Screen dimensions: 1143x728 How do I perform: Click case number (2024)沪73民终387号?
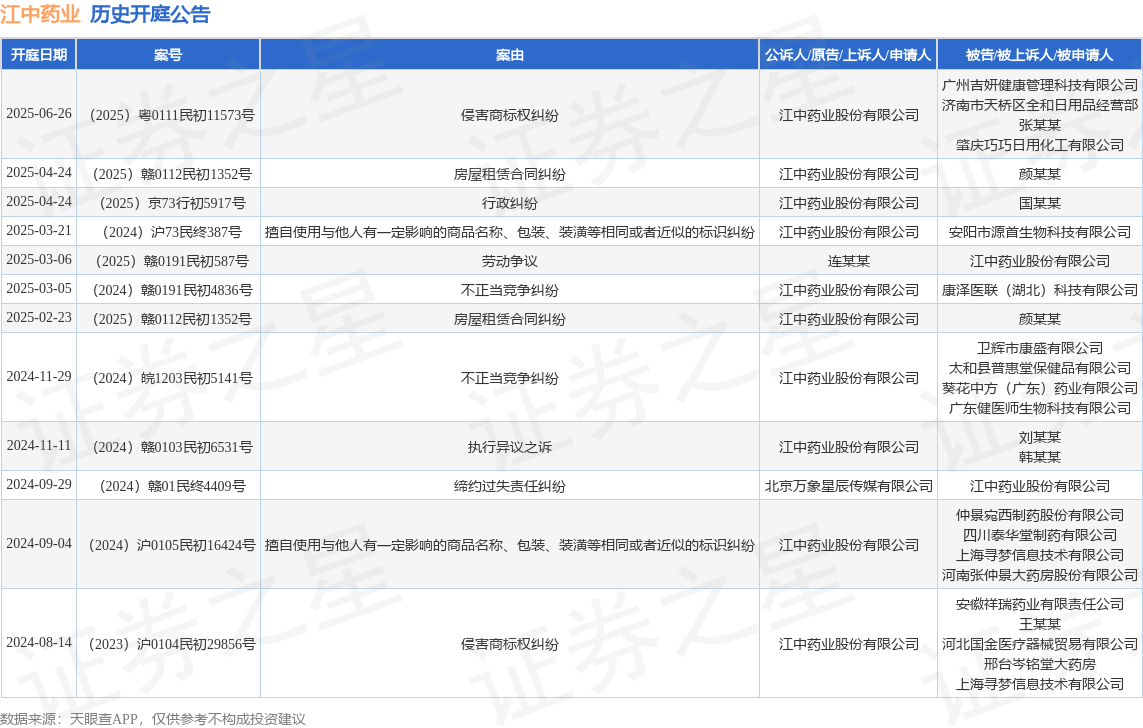[x=168, y=232]
